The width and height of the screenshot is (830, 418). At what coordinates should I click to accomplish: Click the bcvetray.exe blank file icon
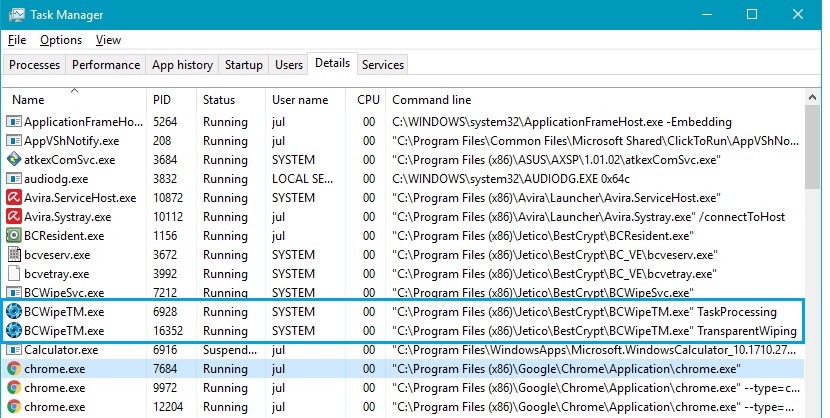click(14, 274)
